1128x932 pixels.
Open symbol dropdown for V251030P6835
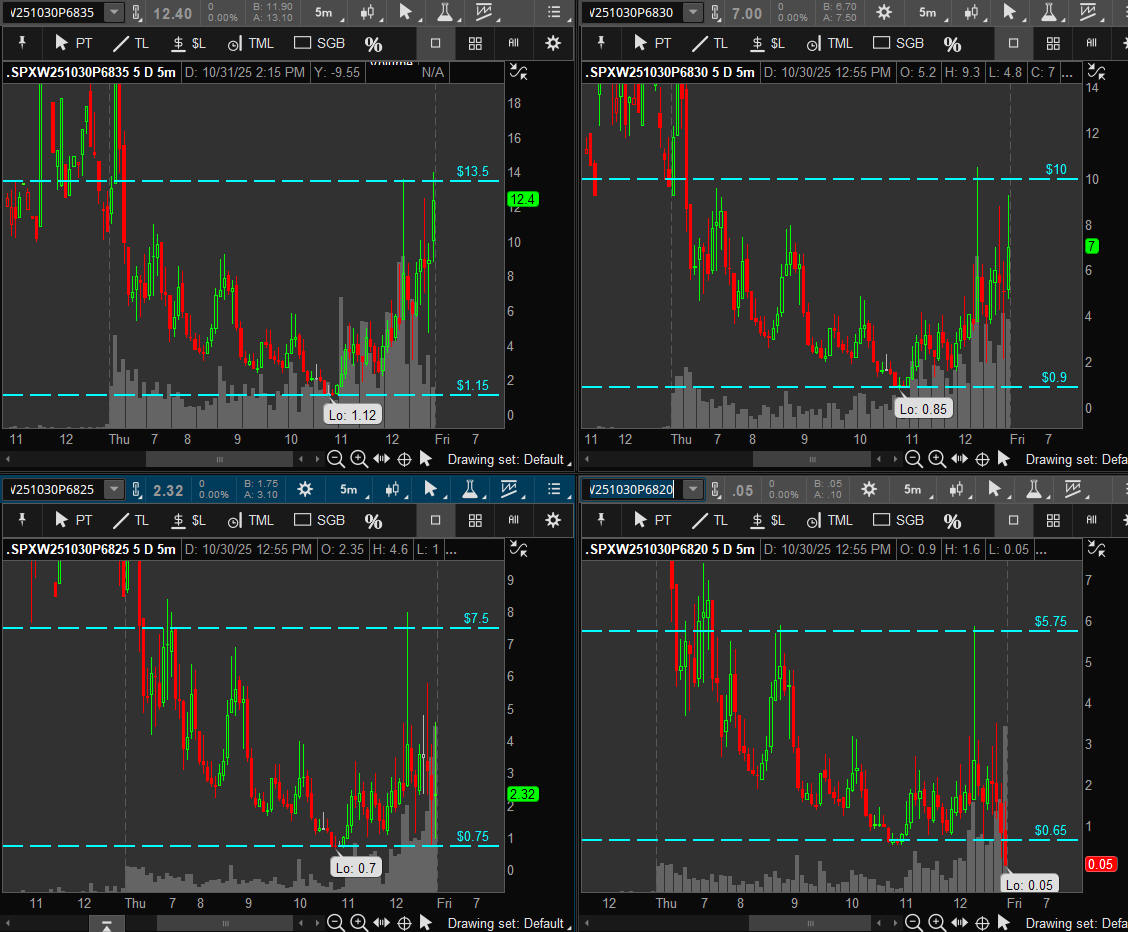pos(114,12)
